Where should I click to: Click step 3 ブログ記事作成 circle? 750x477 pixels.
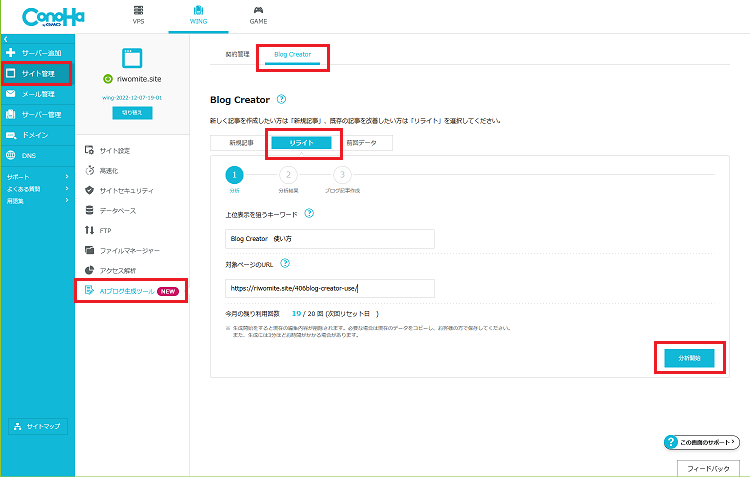click(x=342, y=175)
